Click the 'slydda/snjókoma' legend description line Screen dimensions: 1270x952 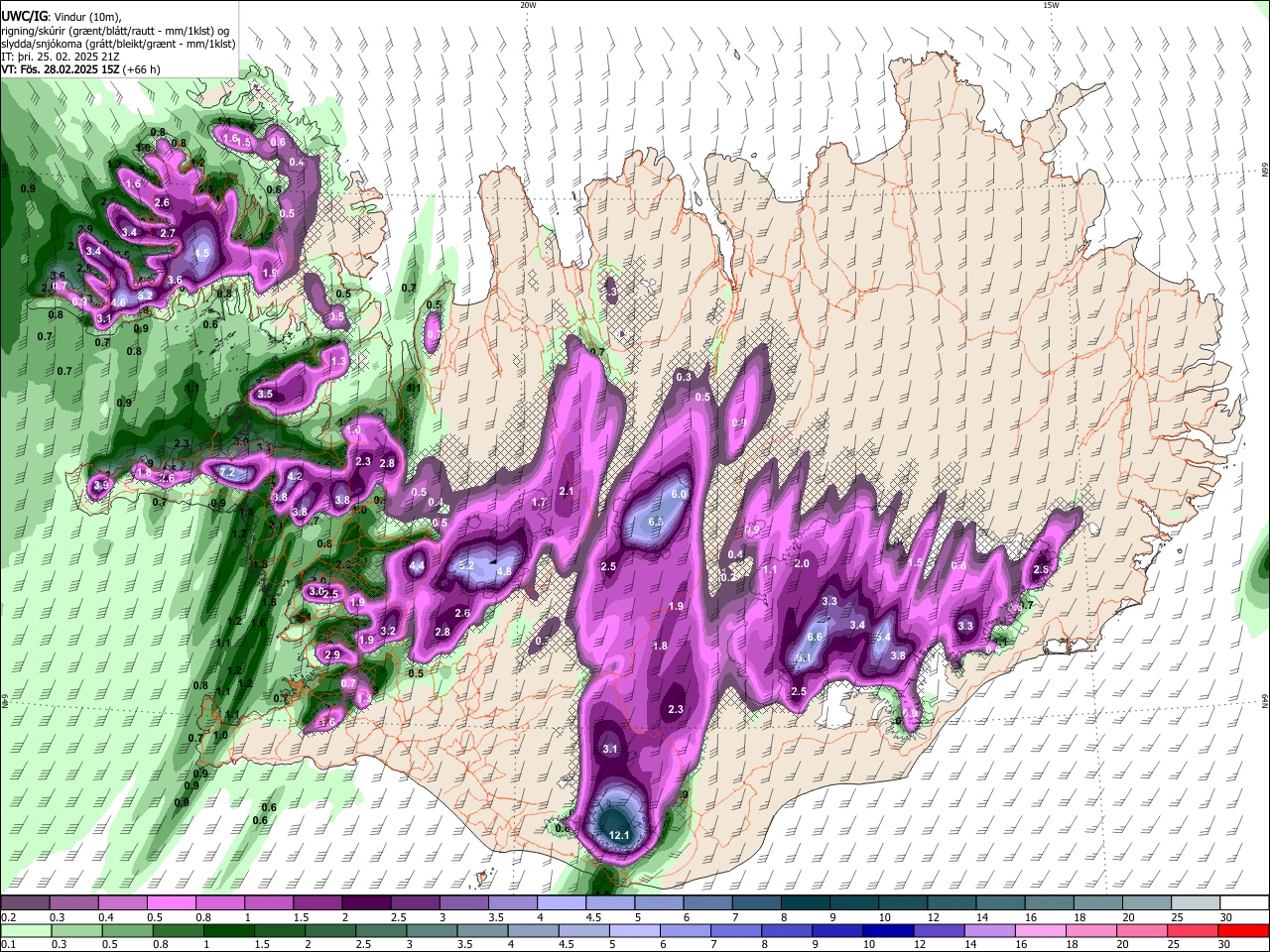[118, 44]
